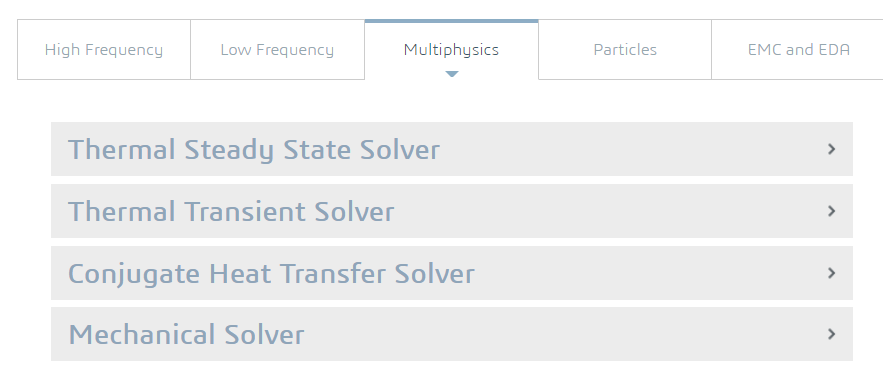Image resolution: width=883 pixels, height=388 pixels.
Task: Open the Conjugate Heat Transfer Solver heading
Action: pyautogui.click(x=271, y=274)
